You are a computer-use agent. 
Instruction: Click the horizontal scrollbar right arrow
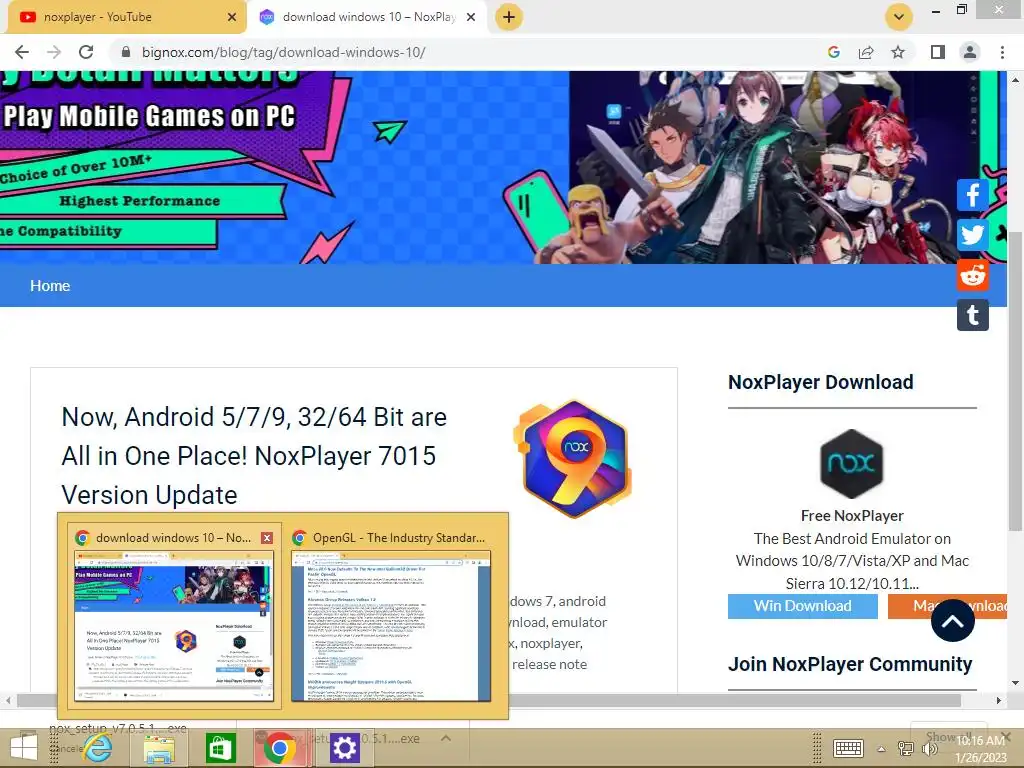pyautogui.click(x=999, y=700)
